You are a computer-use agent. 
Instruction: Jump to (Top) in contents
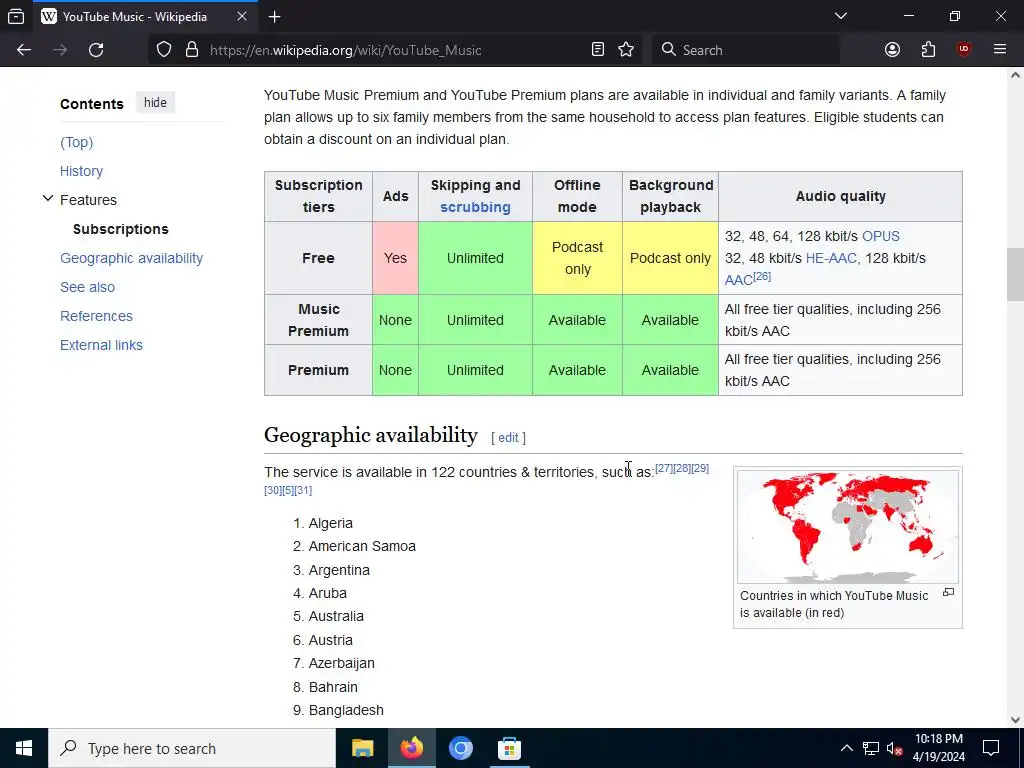[x=76, y=142]
